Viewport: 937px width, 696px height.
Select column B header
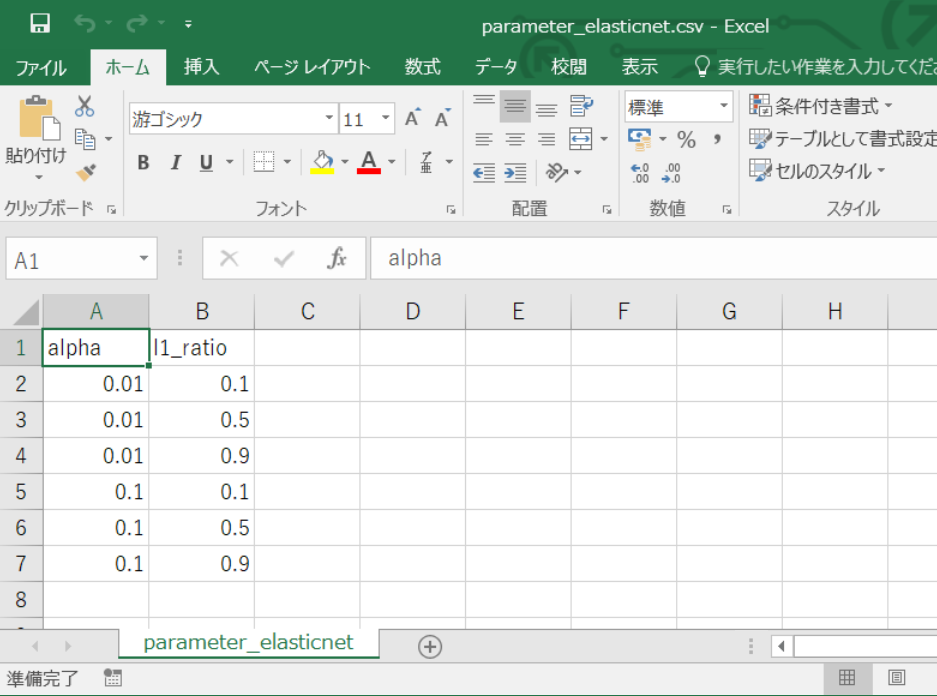tap(202, 311)
